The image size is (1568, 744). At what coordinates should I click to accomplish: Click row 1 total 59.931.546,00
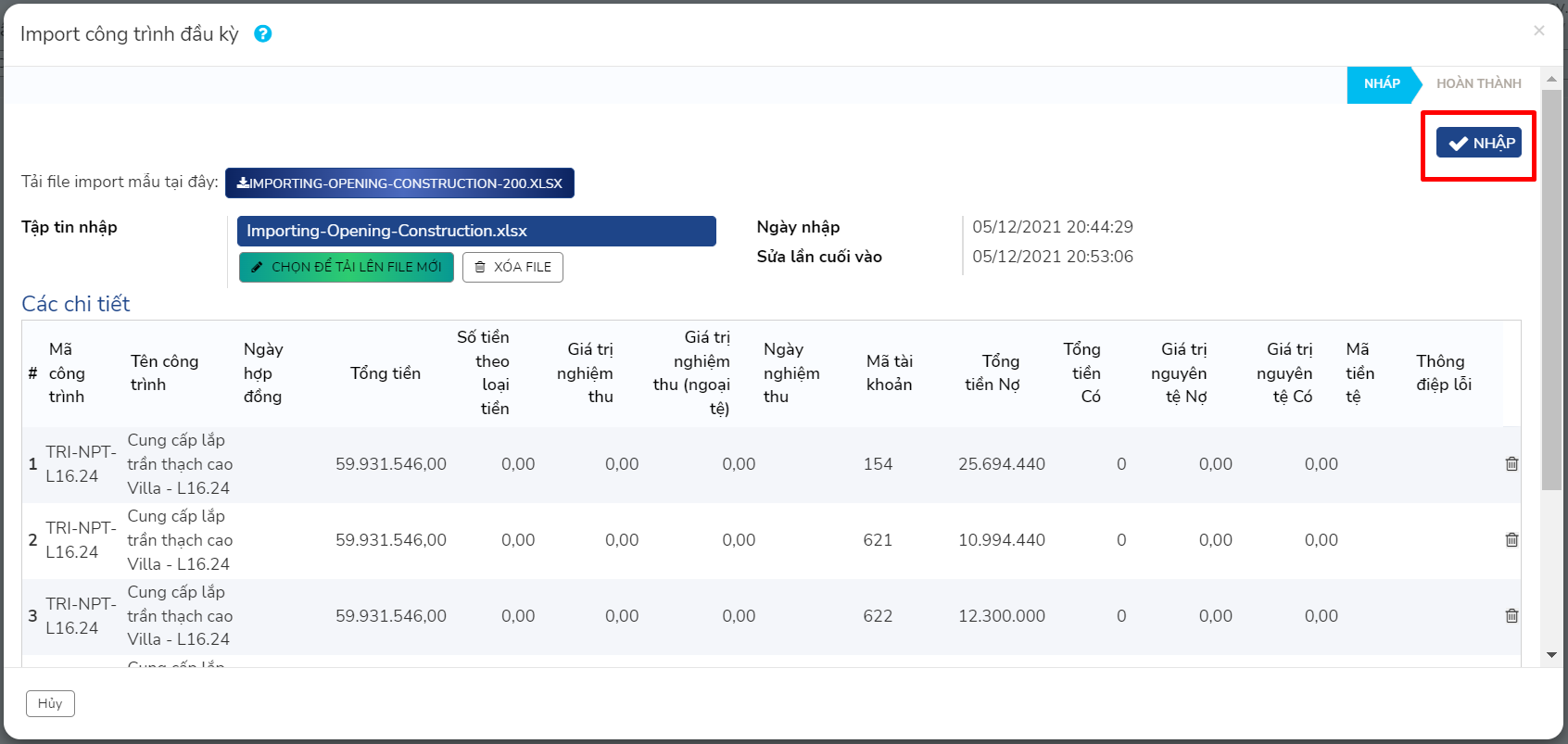coord(391,464)
